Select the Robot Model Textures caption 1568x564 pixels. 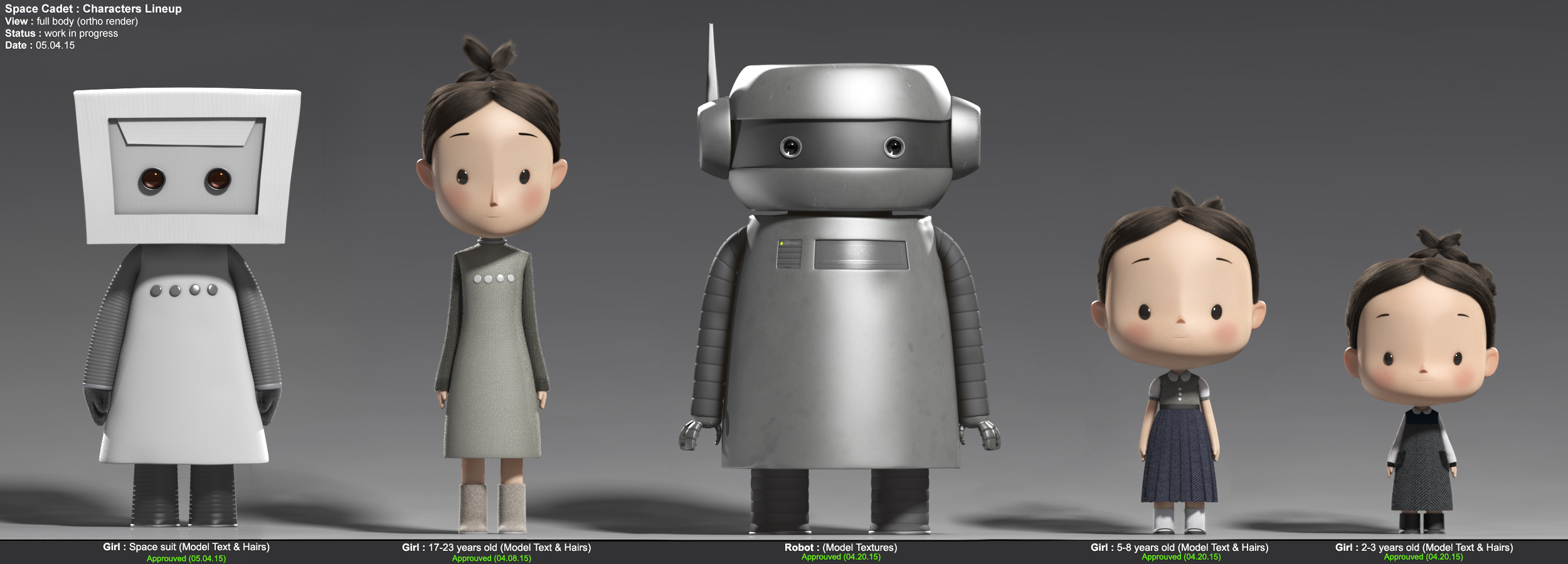pos(840,548)
